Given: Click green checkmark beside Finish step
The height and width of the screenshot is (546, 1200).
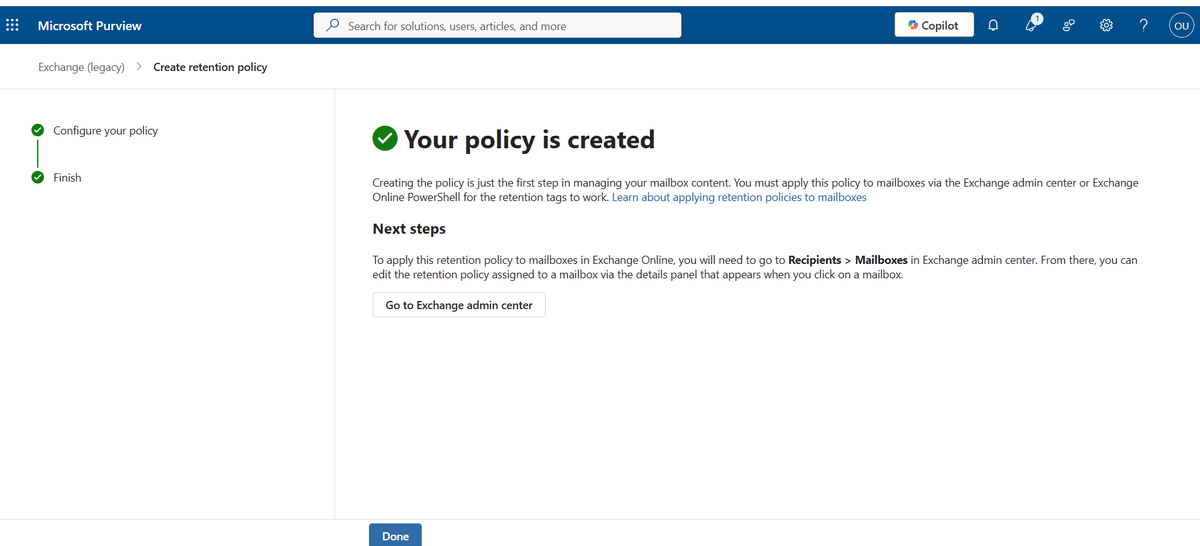Looking at the screenshot, I should (37, 177).
